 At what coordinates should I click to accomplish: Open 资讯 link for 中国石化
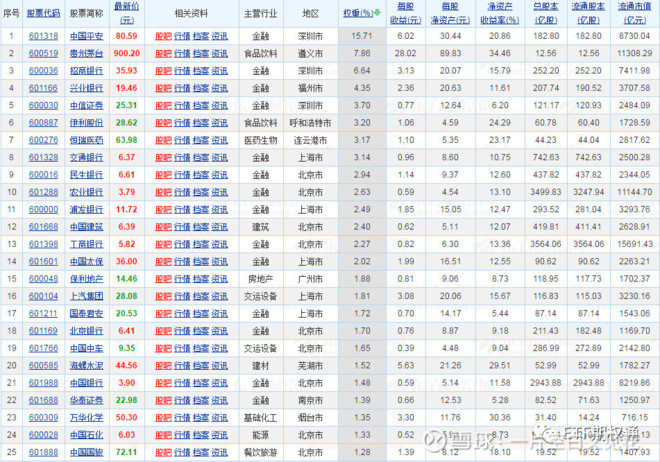219,435
